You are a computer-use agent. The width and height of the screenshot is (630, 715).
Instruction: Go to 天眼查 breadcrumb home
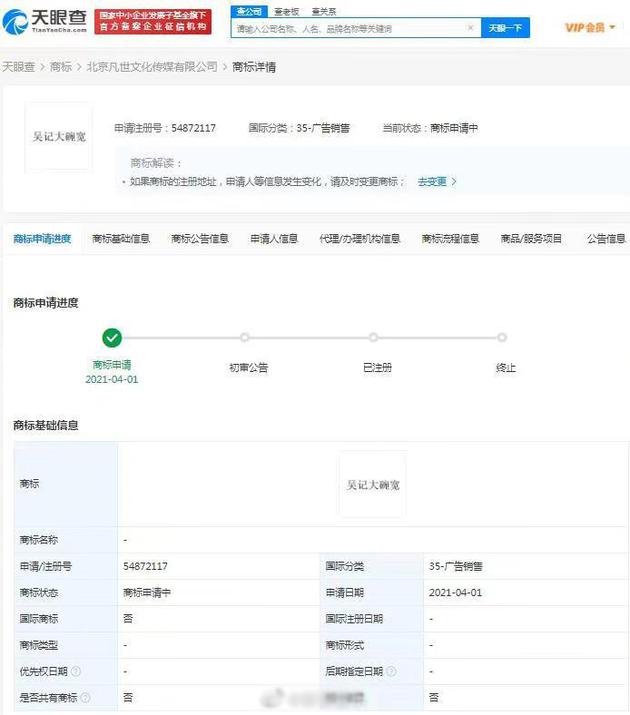(x=19, y=67)
